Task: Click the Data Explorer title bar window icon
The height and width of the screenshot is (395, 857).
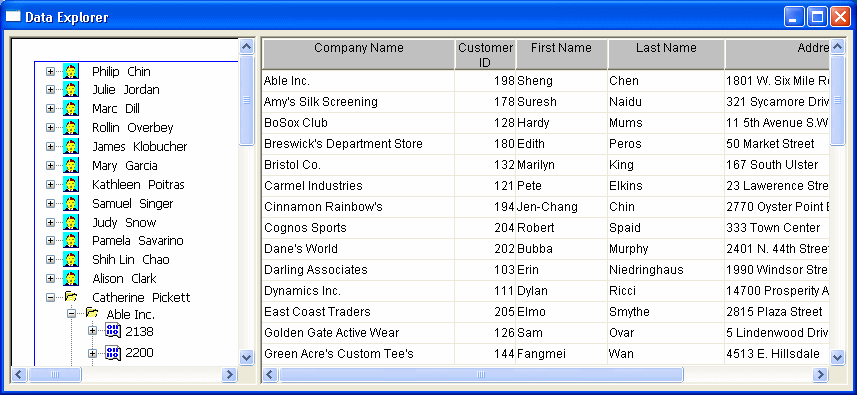Action: point(13,17)
